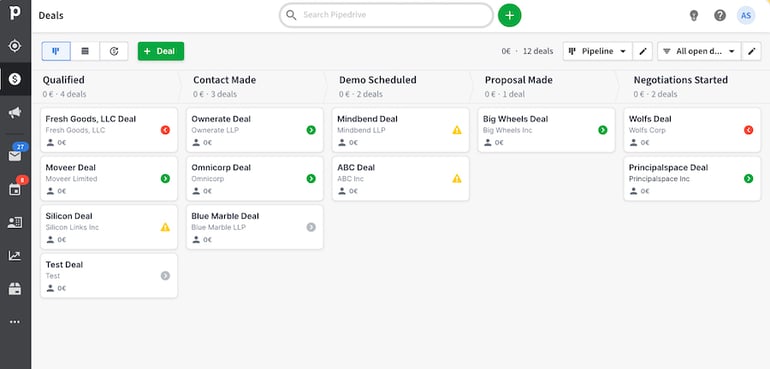This screenshot has height=369, width=770.
Task: Open Contacts icon in sidebar
Action: tap(15, 223)
